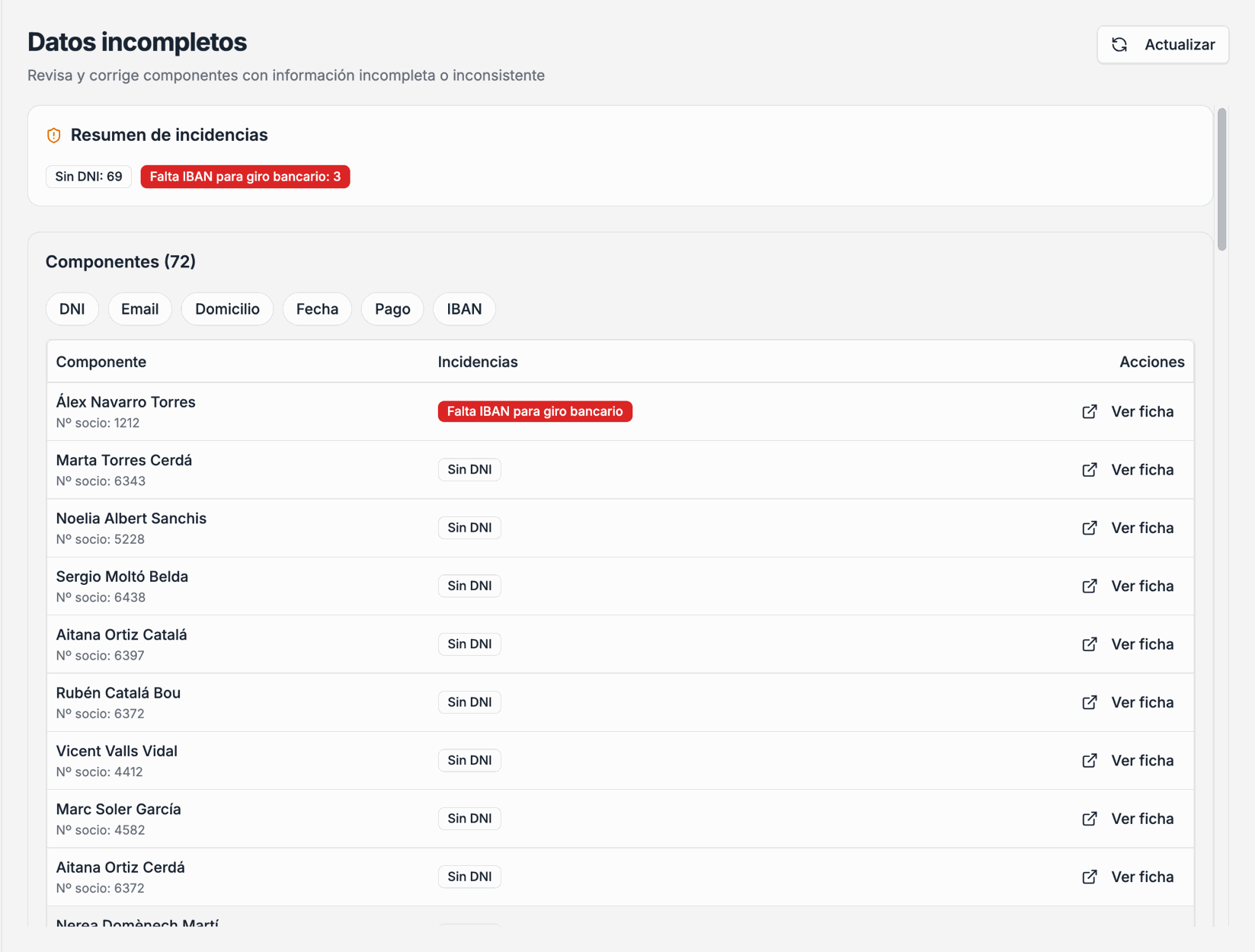The width and height of the screenshot is (1255, 952).
Task: Open external link icon for Aitana Ortiz Catalá
Action: 1090,644
